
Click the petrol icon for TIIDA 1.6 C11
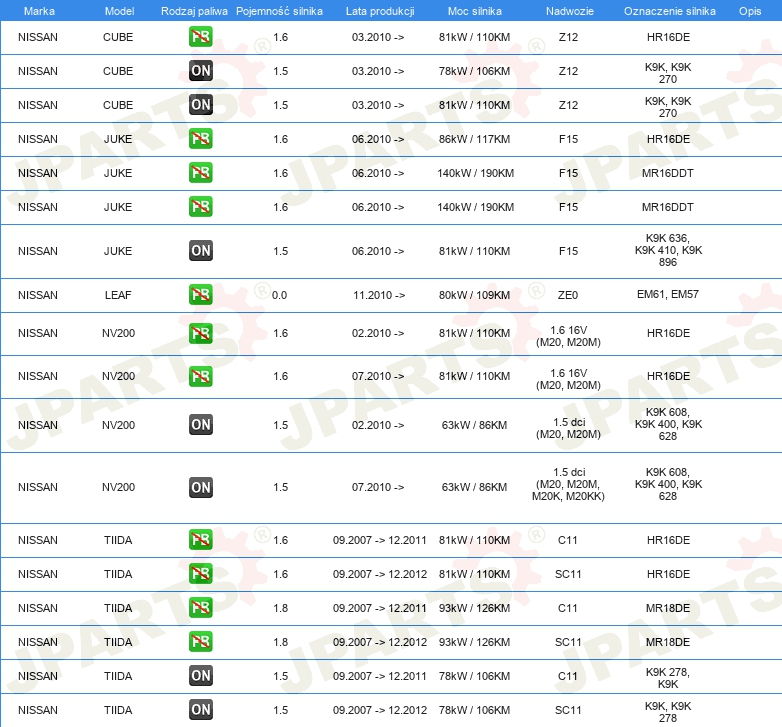[x=200, y=540]
